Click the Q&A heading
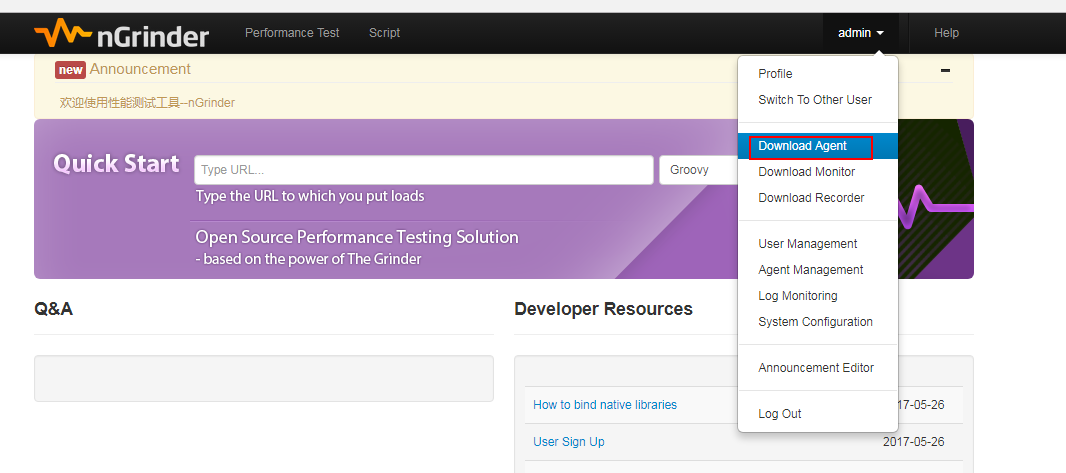Image resolution: width=1066 pixels, height=473 pixels. click(x=54, y=309)
